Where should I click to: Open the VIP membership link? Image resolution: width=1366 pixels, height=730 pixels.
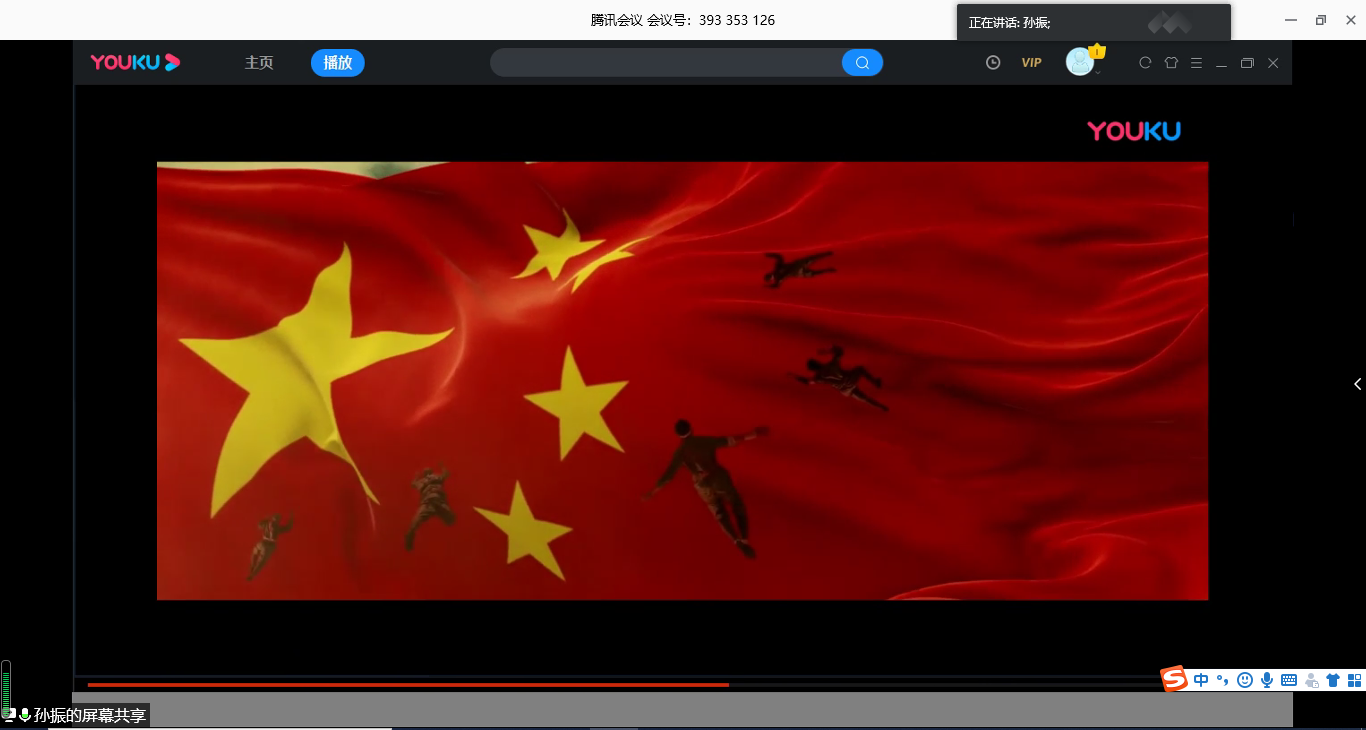1031,62
